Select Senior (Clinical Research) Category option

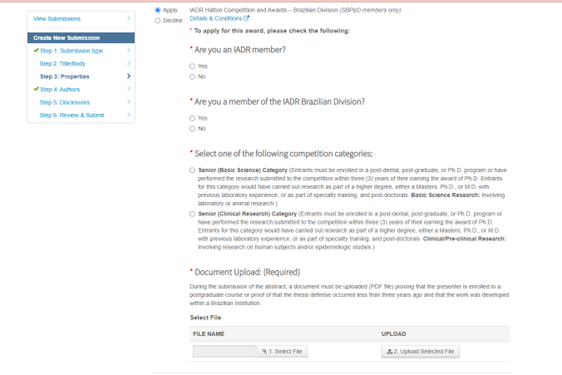coord(192,214)
